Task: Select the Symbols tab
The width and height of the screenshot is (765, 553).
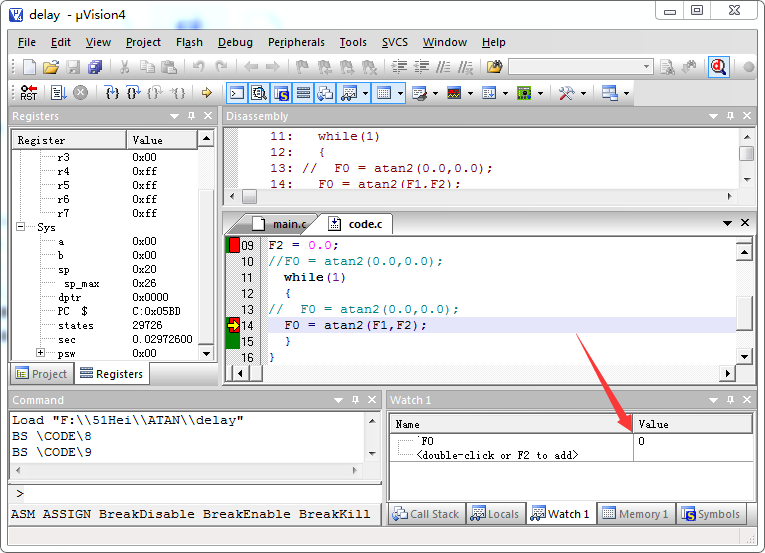Action: pos(711,514)
